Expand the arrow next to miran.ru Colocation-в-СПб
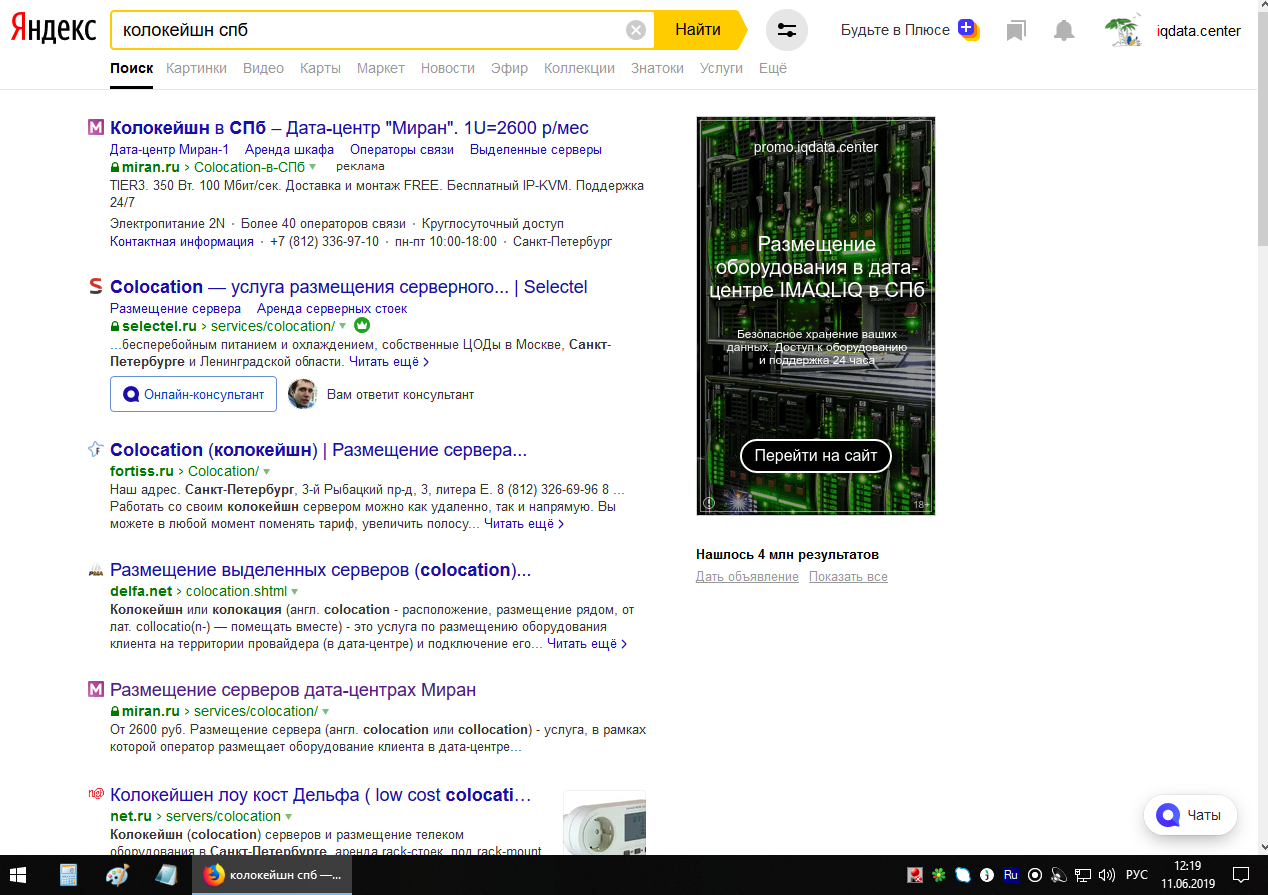This screenshot has width=1268, height=895. pos(313,167)
